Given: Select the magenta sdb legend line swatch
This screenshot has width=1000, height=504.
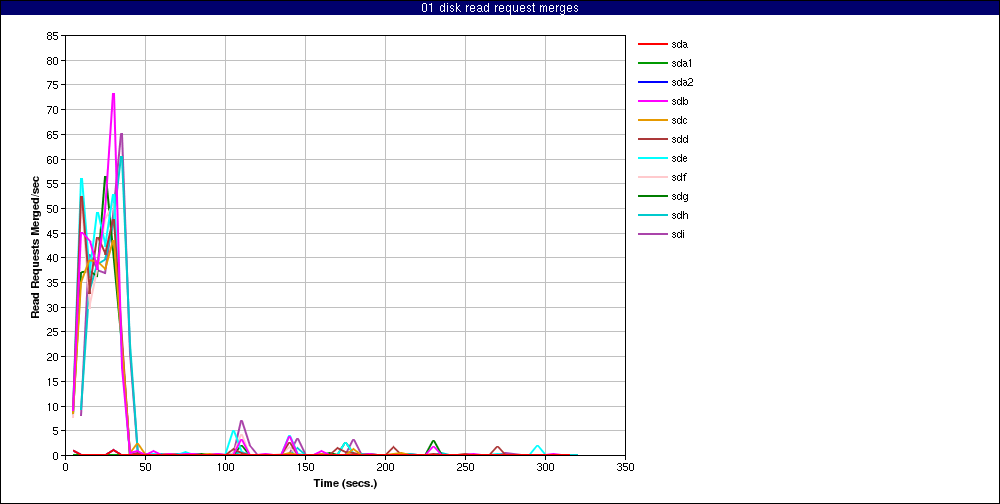Looking at the screenshot, I should [x=652, y=101].
